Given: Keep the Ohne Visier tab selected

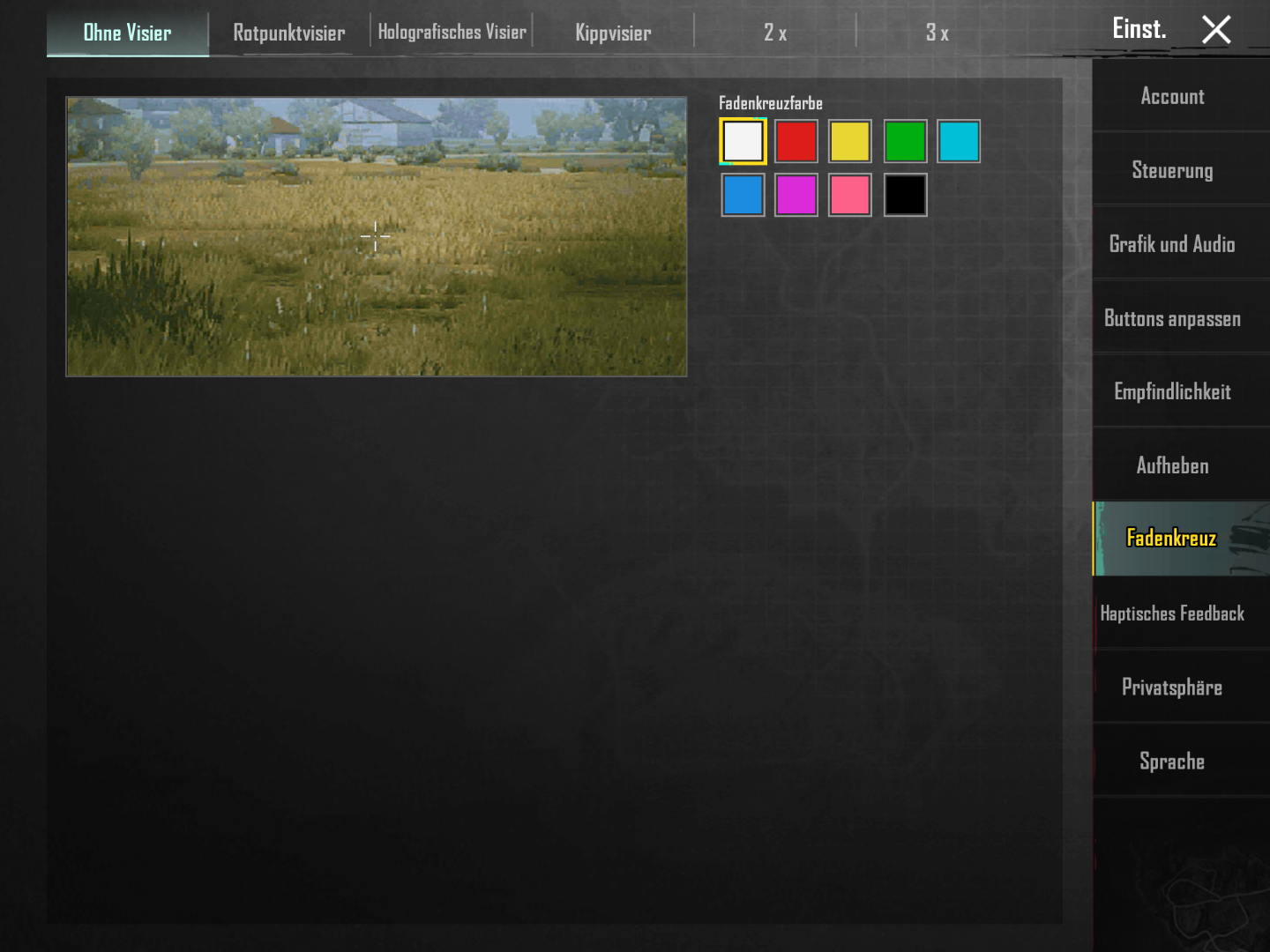Looking at the screenshot, I should (x=127, y=33).
